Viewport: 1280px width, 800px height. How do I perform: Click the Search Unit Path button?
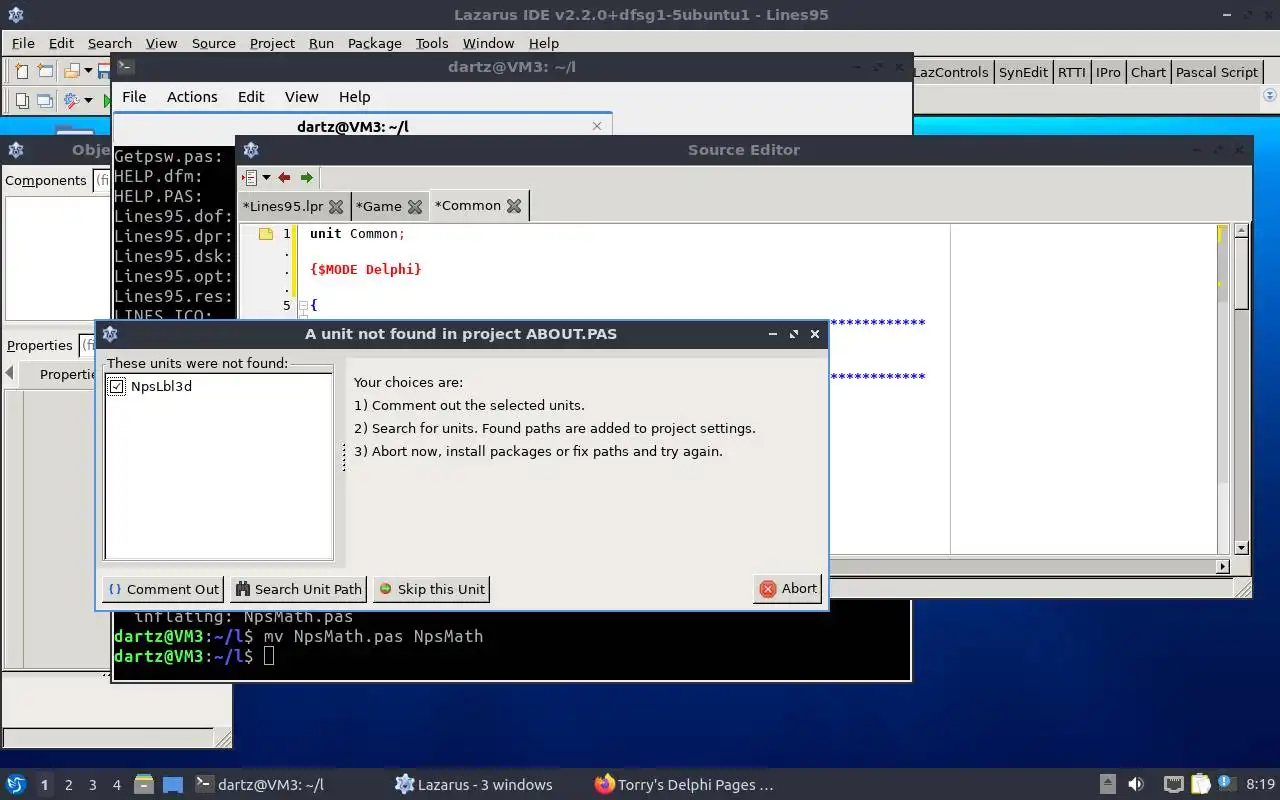(x=299, y=589)
